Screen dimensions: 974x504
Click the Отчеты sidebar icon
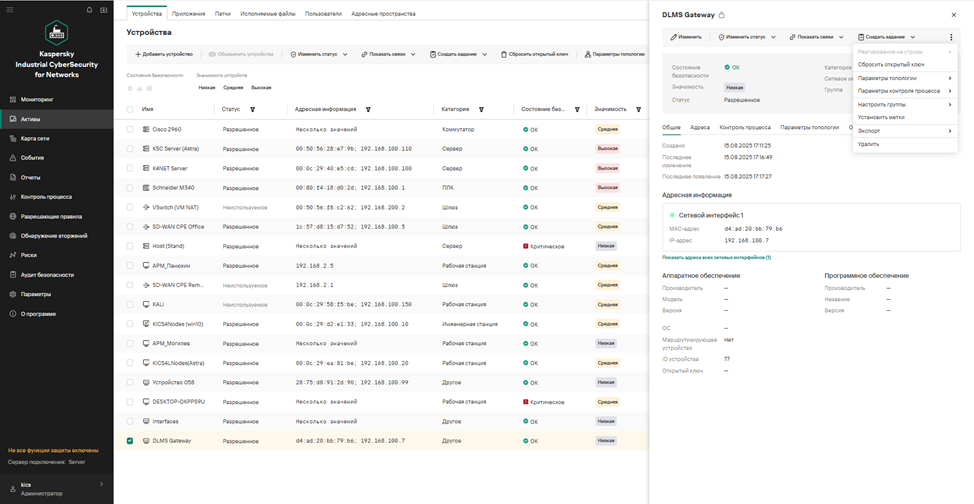click(13, 178)
